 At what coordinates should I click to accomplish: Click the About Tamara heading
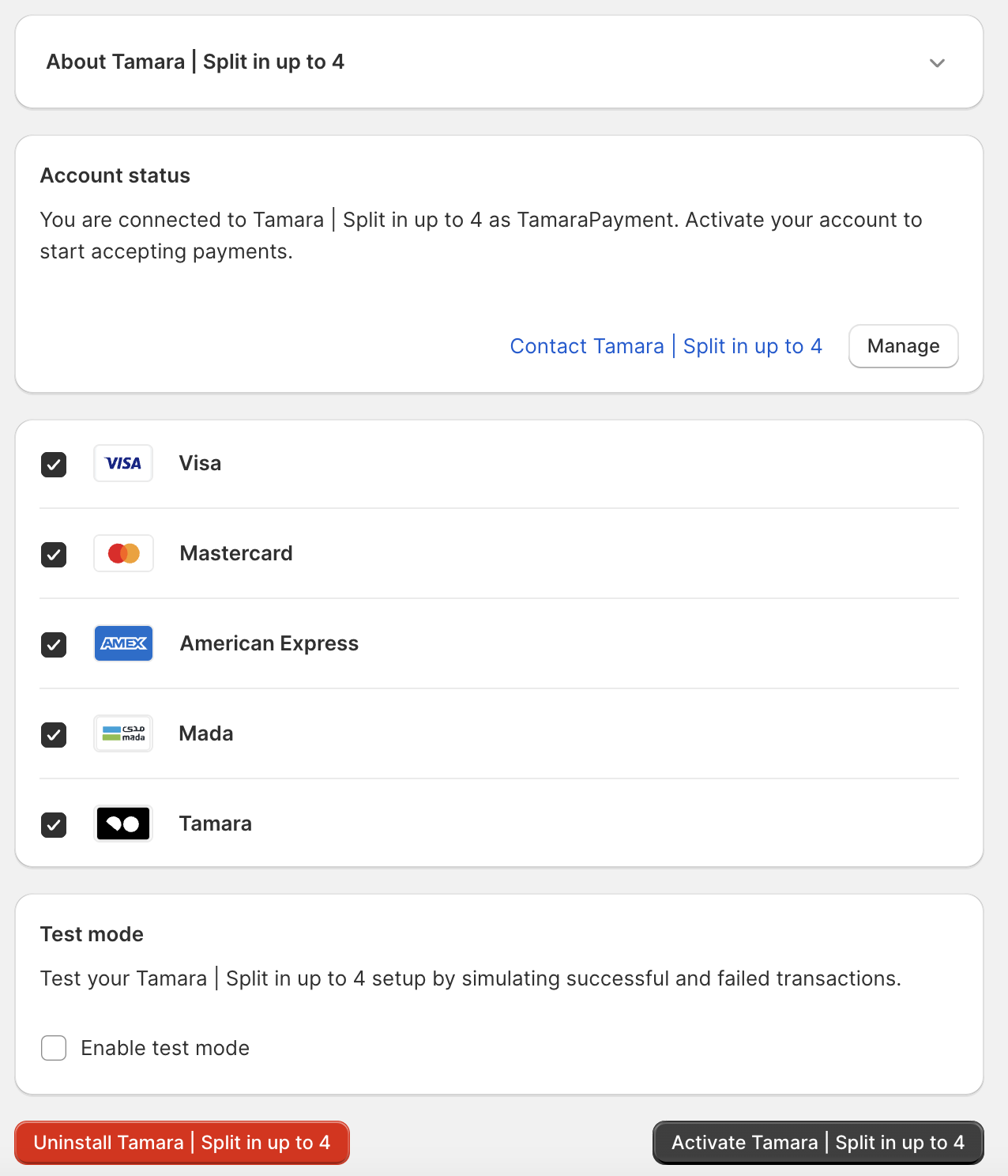pos(195,62)
